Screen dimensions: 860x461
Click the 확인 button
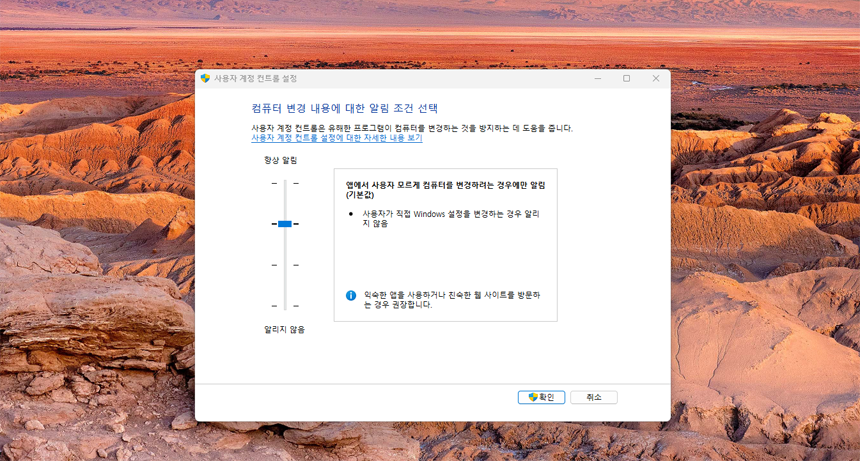(541, 397)
